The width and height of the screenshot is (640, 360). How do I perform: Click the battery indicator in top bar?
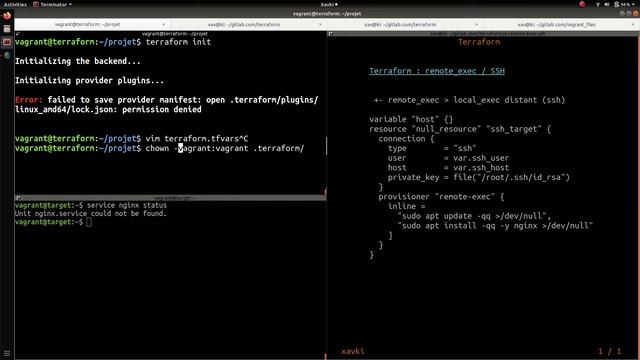coord(621,4)
